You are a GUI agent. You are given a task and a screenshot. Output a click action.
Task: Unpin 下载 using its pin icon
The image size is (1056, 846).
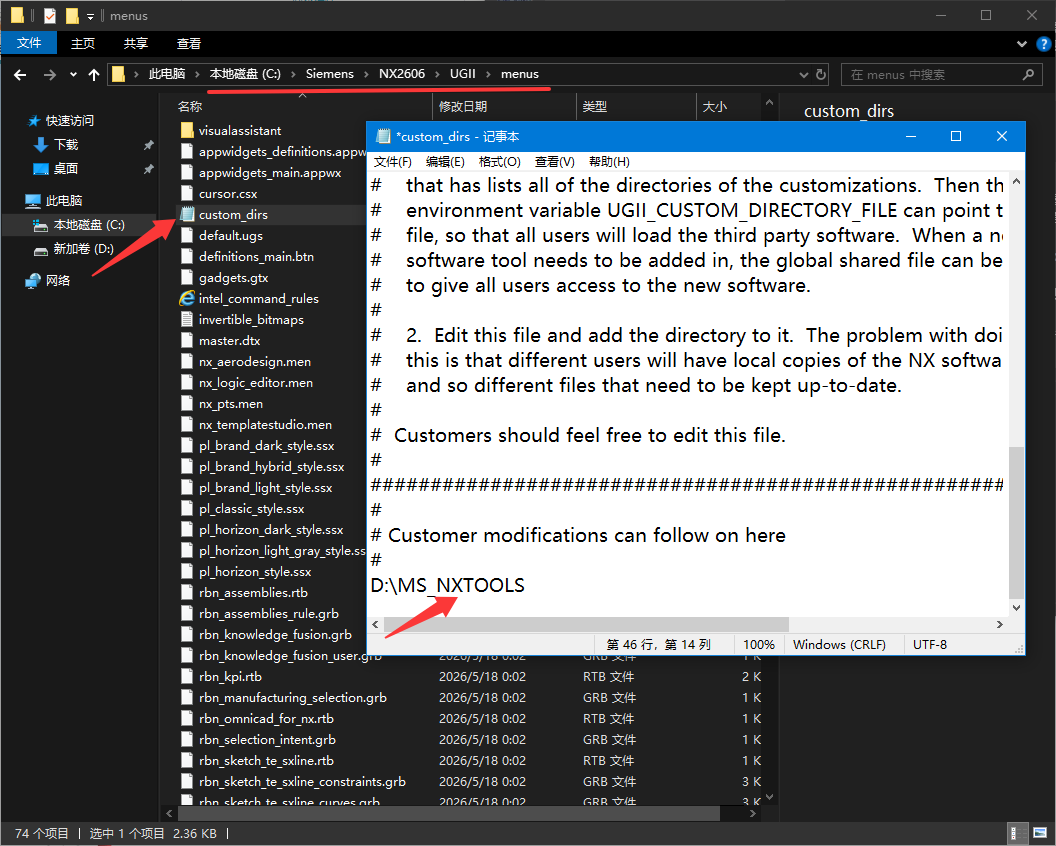(x=148, y=145)
